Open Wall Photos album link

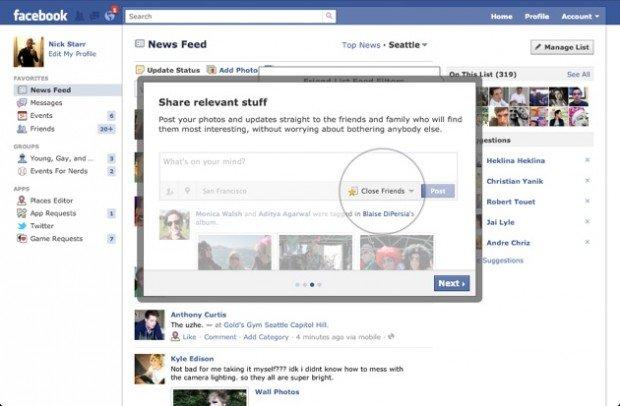click(277, 392)
